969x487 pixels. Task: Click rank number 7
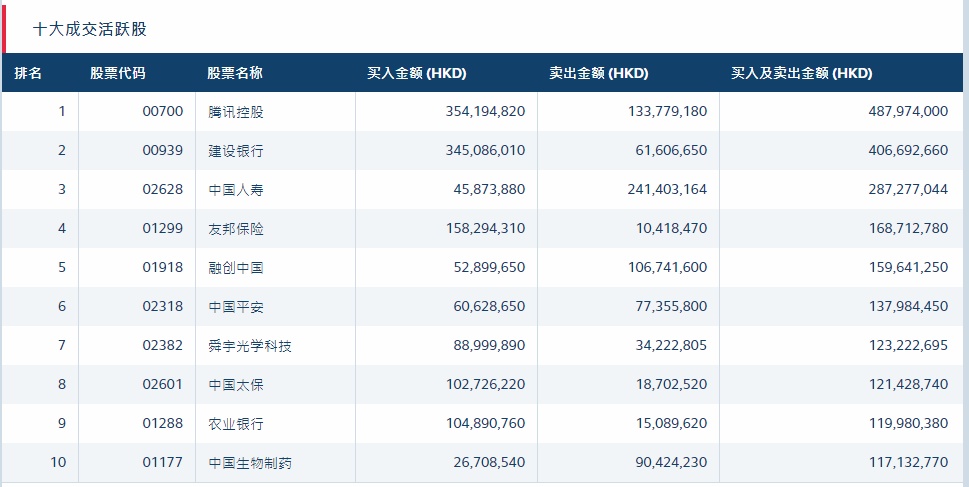click(62, 345)
